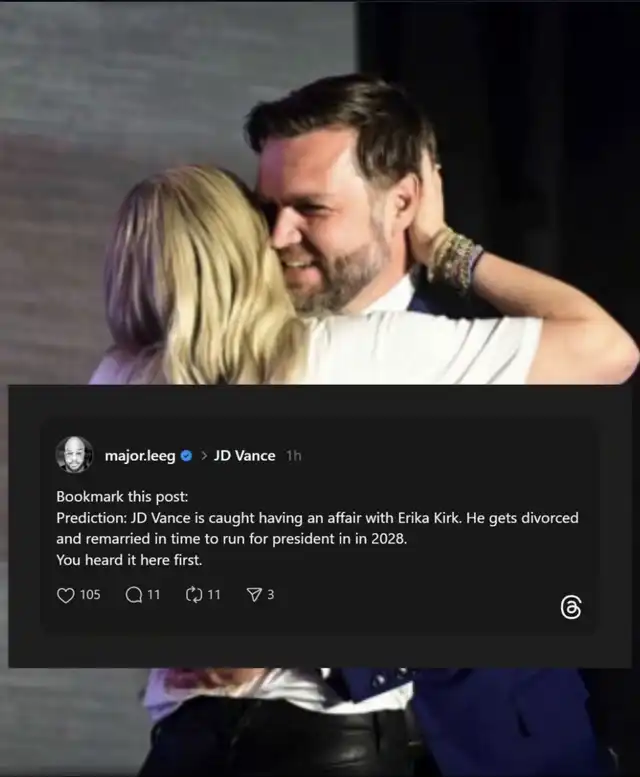Click the Threads logo icon
Image resolution: width=640 pixels, height=777 pixels.
click(x=571, y=607)
